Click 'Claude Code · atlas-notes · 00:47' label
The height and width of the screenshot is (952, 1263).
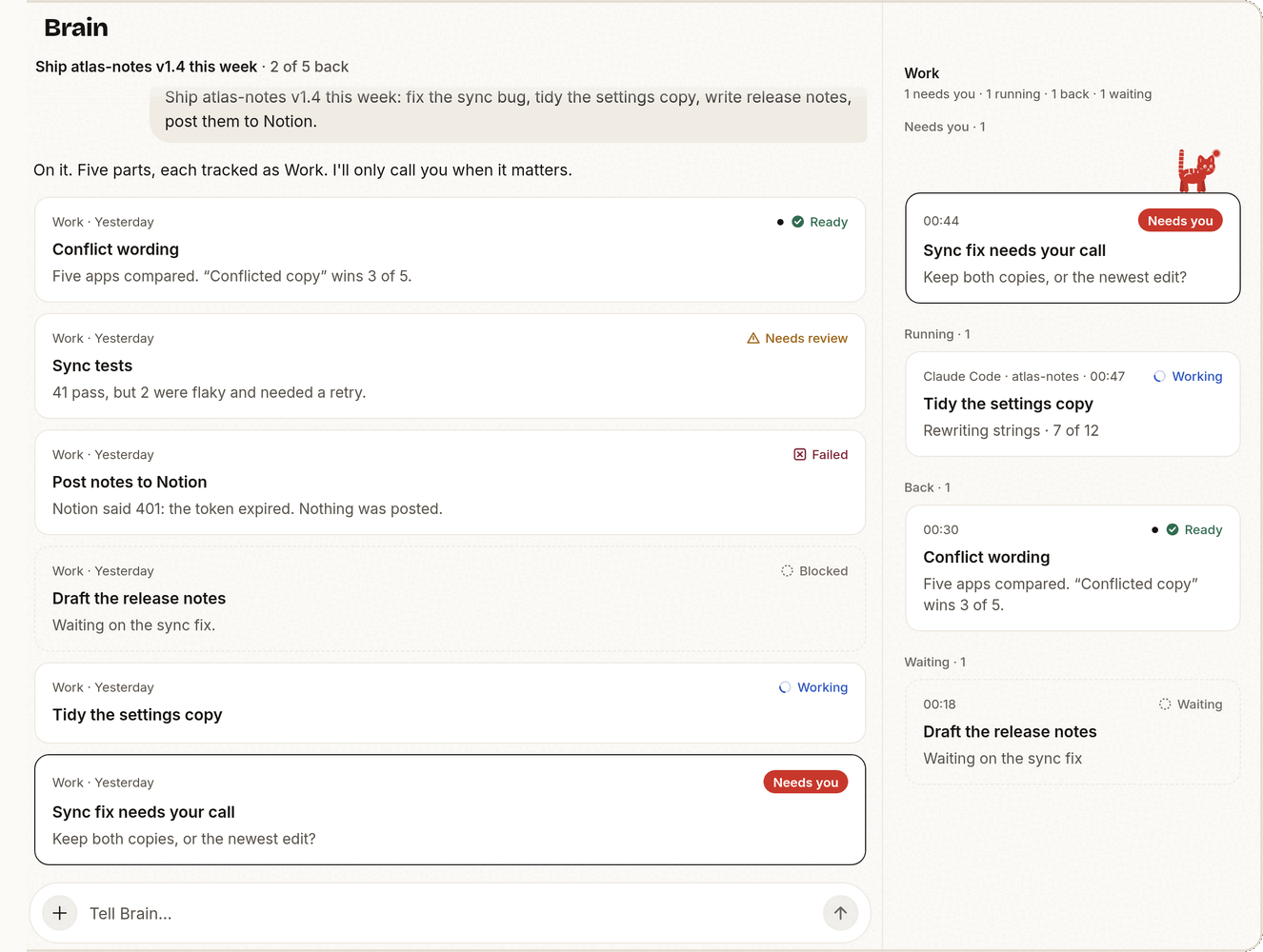pyautogui.click(x=1024, y=376)
